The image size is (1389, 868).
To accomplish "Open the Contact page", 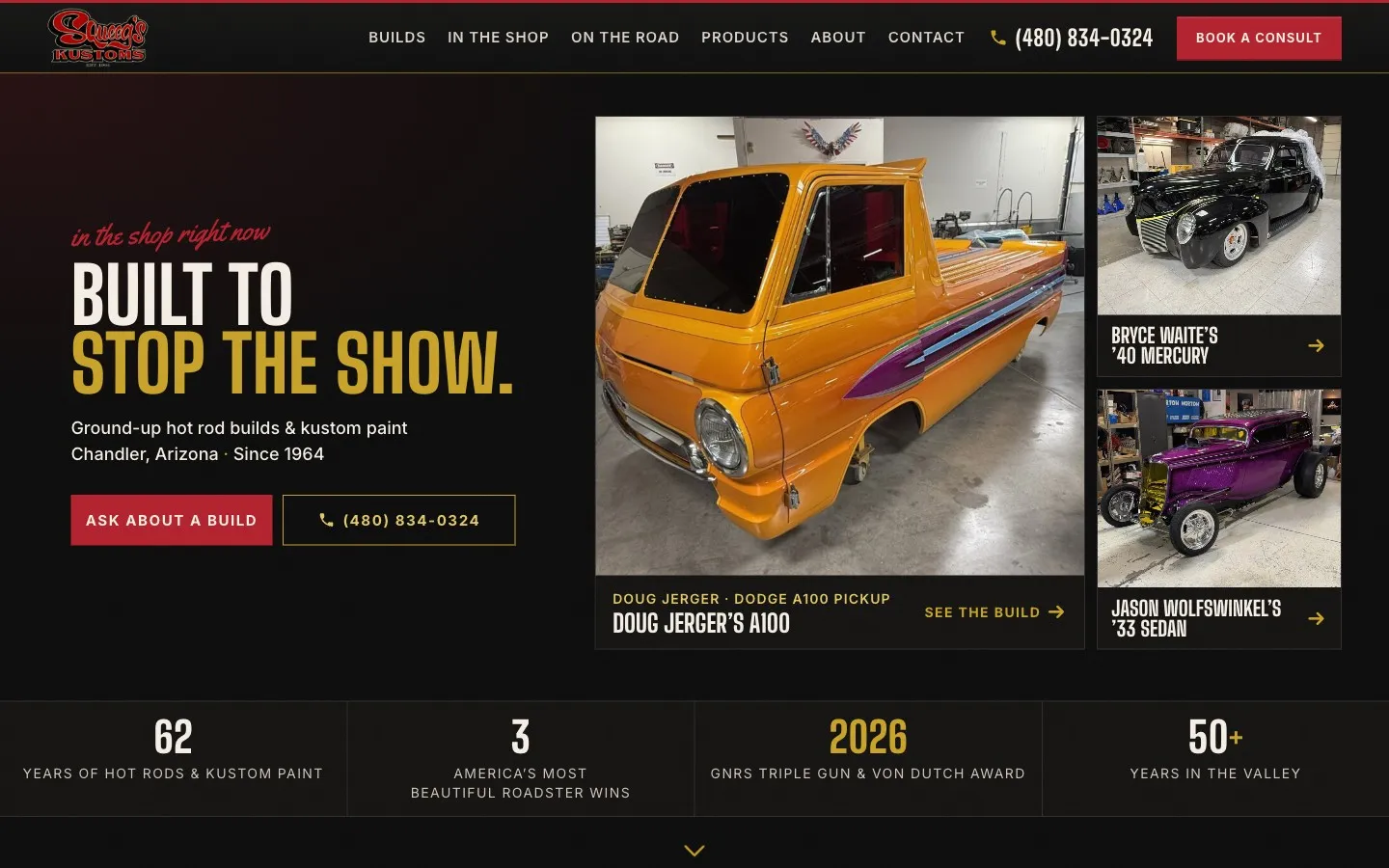I will (926, 38).
